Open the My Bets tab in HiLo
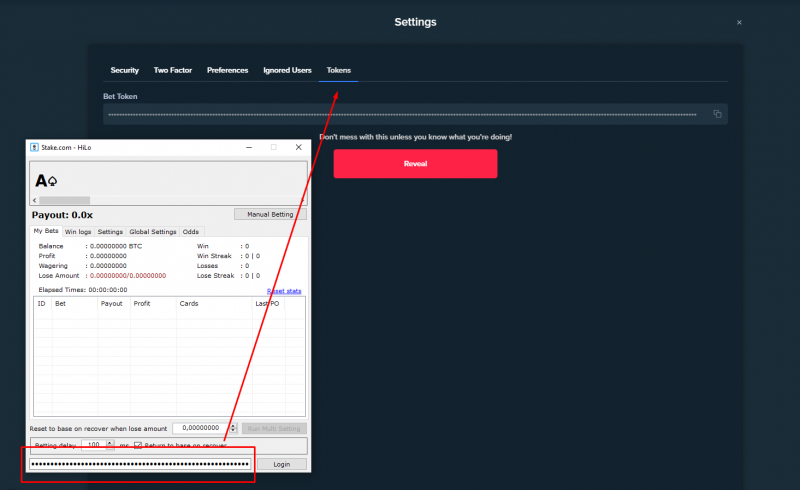800x490 pixels. pyautogui.click(x=46, y=231)
